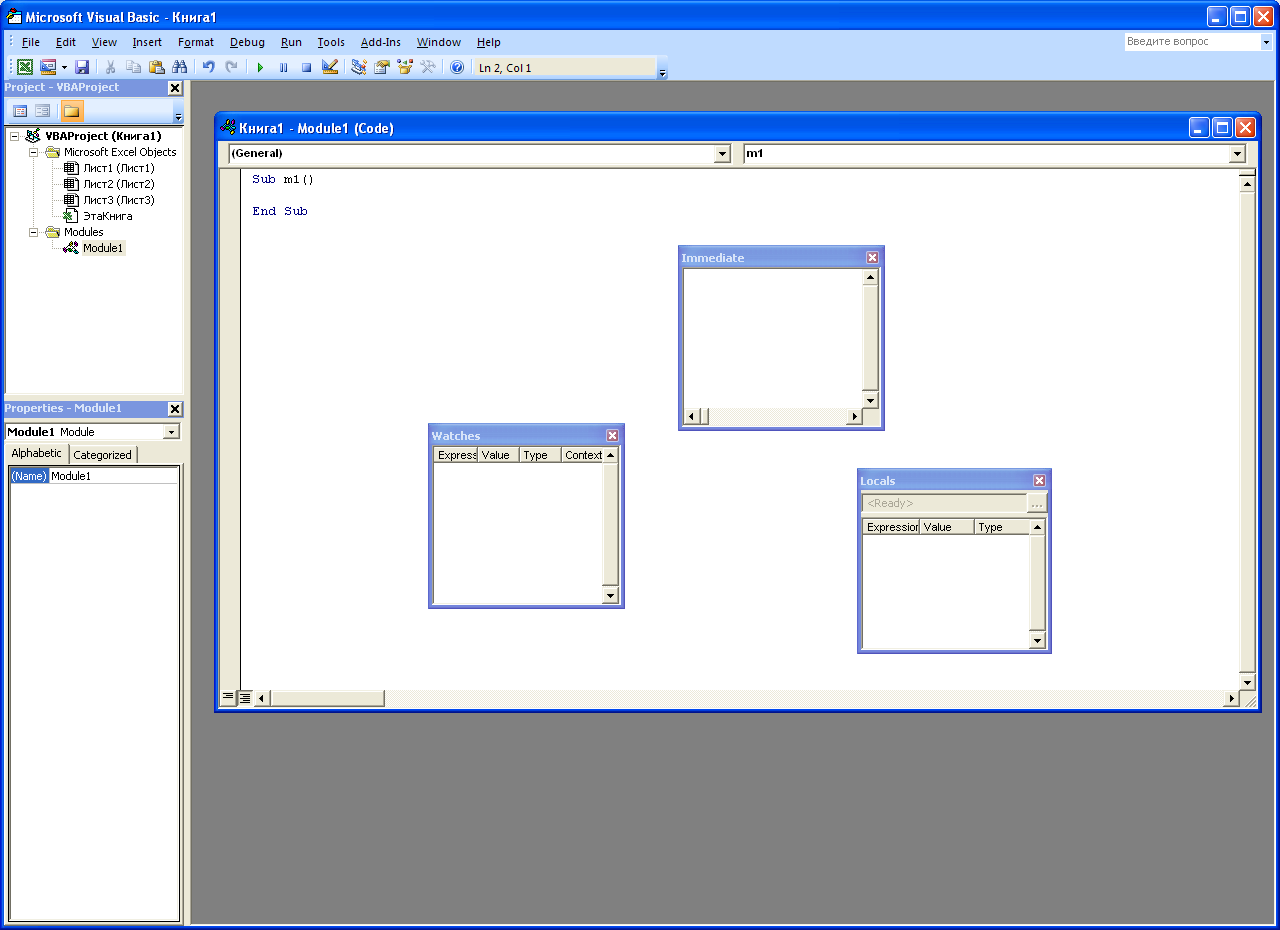Open the Insert UserForm dropdown arrow
Screen dimensions: 1280x930
pyautogui.click(x=64, y=67)
